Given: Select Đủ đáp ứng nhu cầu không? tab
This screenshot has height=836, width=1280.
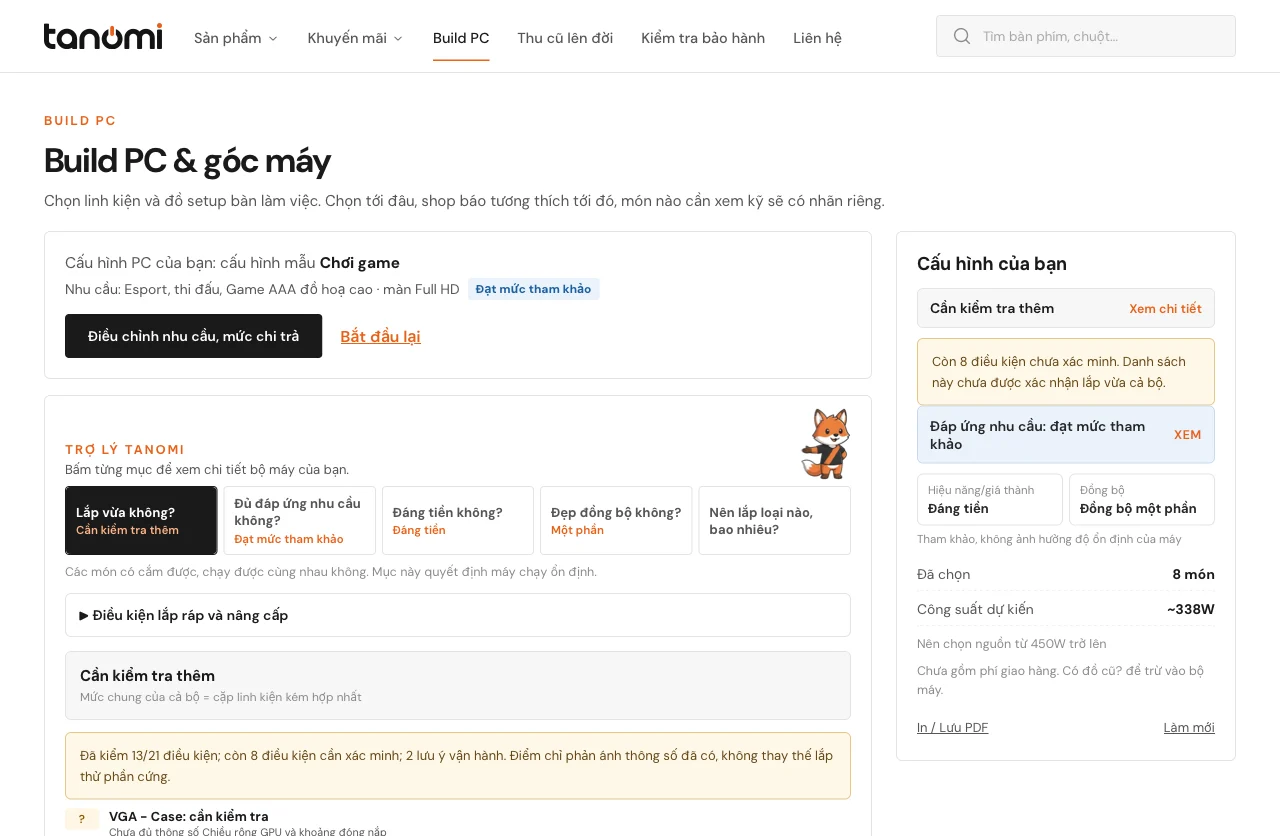Looking at the screenshot, I should [299, 520].
